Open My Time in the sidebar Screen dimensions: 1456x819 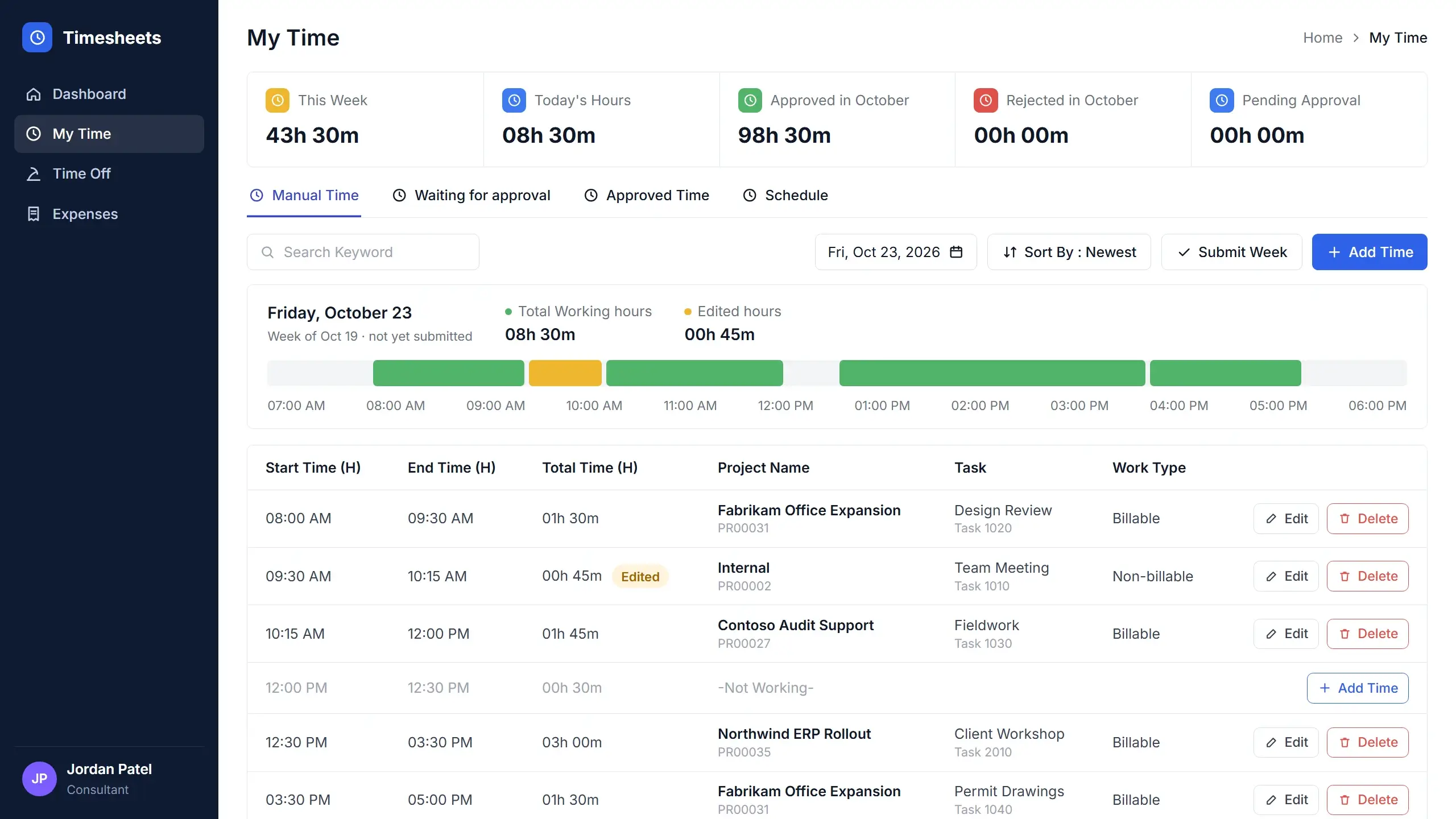(109, 134)
